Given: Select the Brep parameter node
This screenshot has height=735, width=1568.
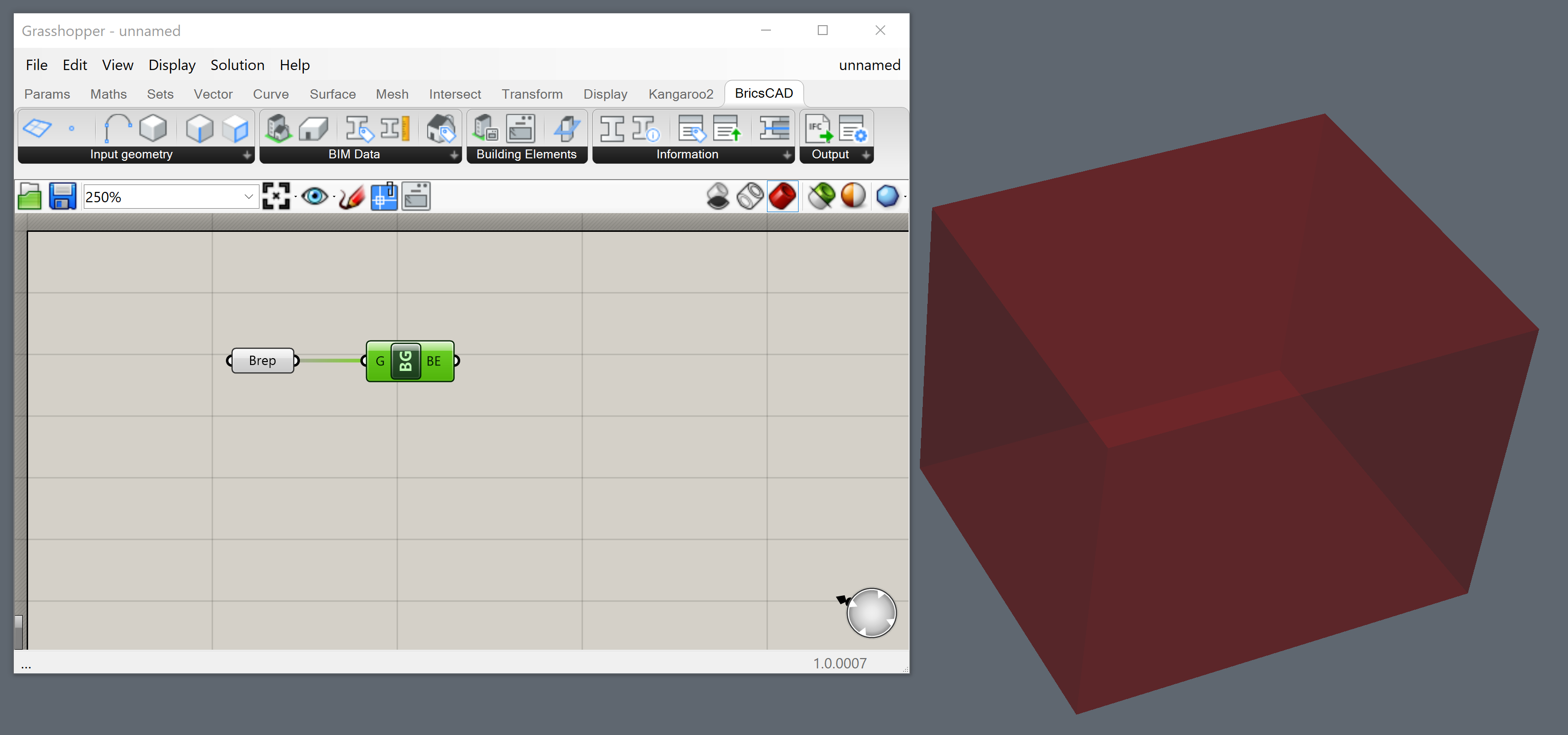Looking at the screenshot, I should point(262,361).
